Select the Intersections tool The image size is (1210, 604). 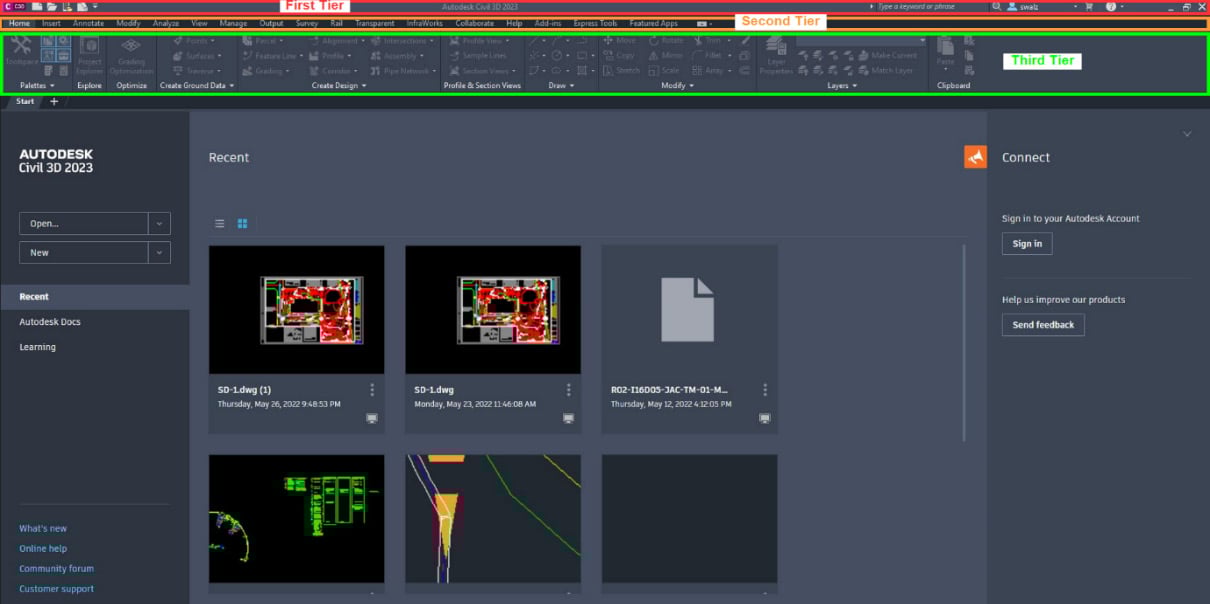402,41
